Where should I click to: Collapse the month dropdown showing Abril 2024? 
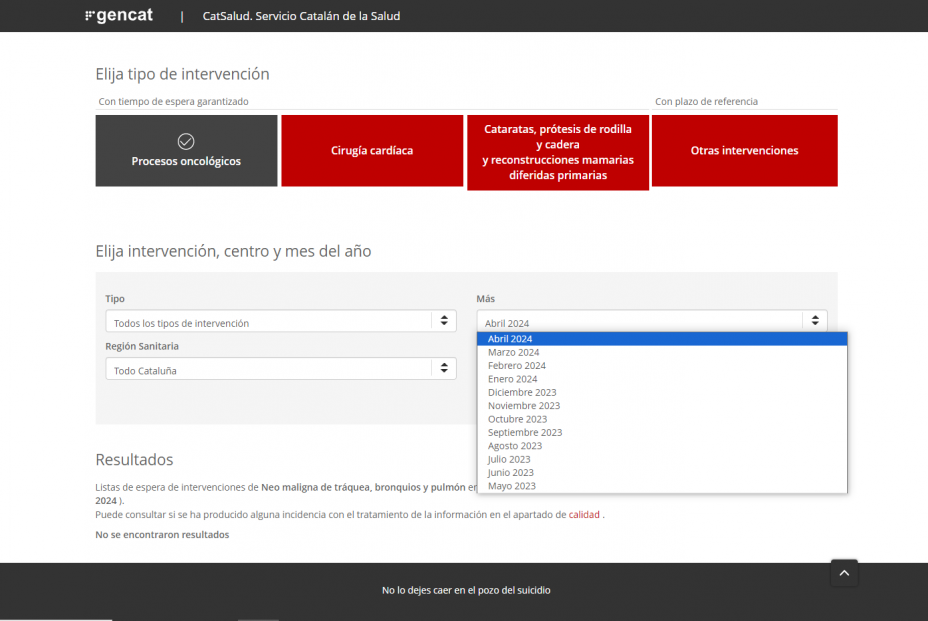pos(652,322)
